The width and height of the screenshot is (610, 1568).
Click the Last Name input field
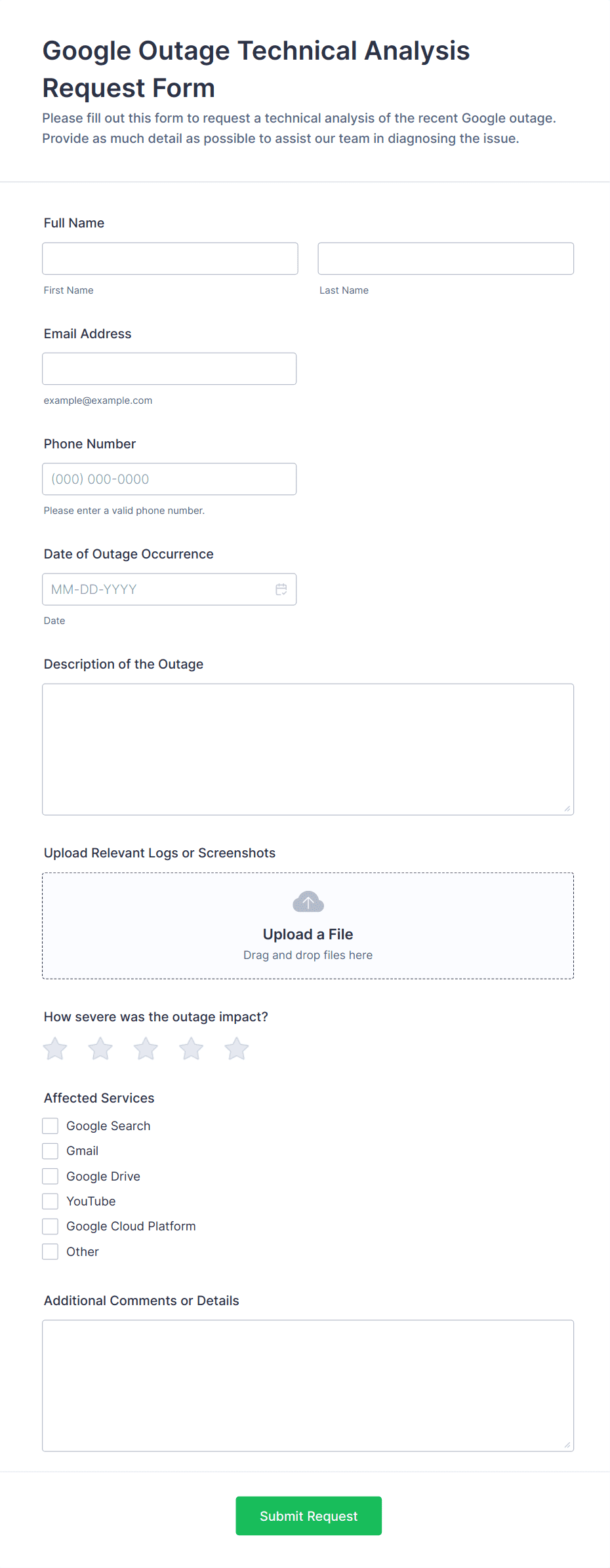point(445,258)
